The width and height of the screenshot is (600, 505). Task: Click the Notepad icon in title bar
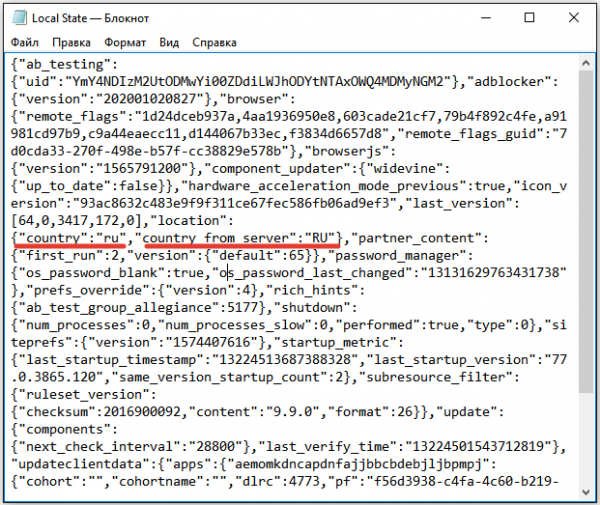(x=19, y=18)
